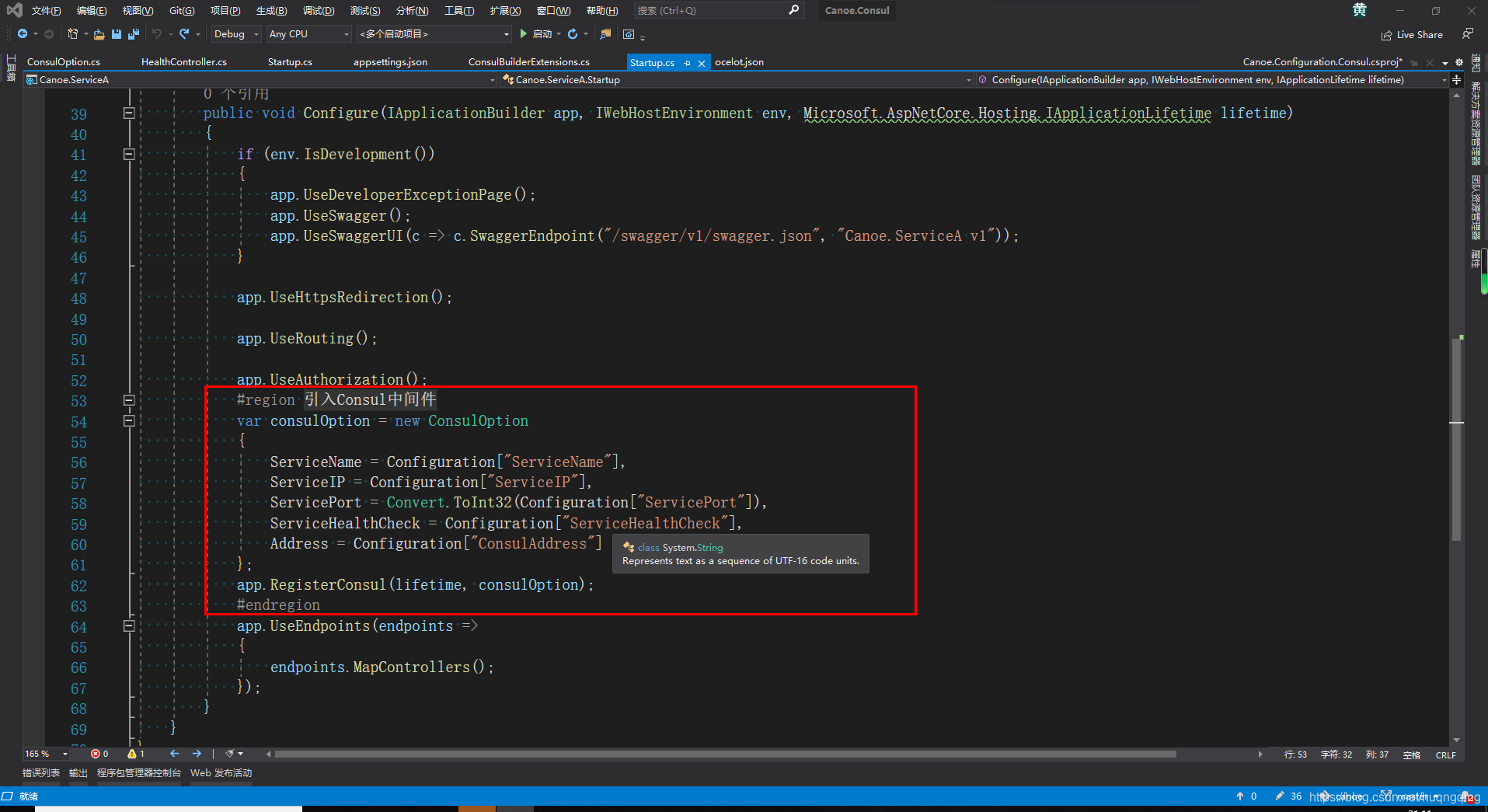Open the tab settings gear icon
The image size is (1488, 812).
(x=1459, y=62)
